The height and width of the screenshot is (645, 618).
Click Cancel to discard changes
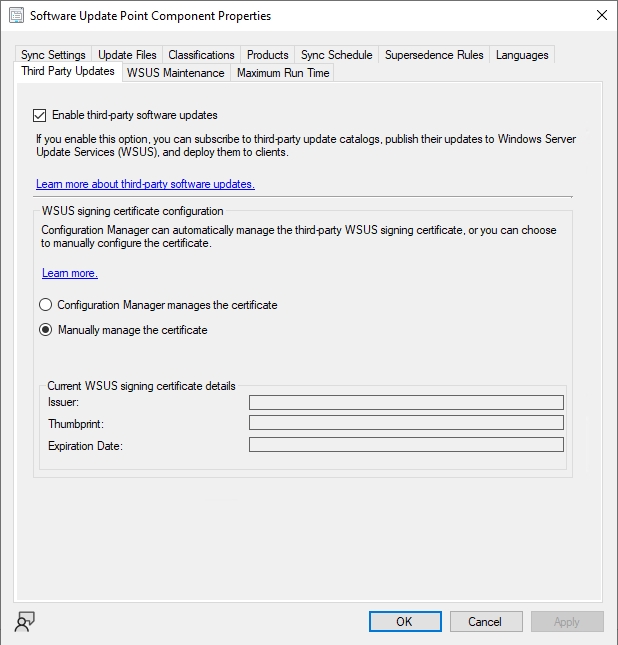[484, 621]
